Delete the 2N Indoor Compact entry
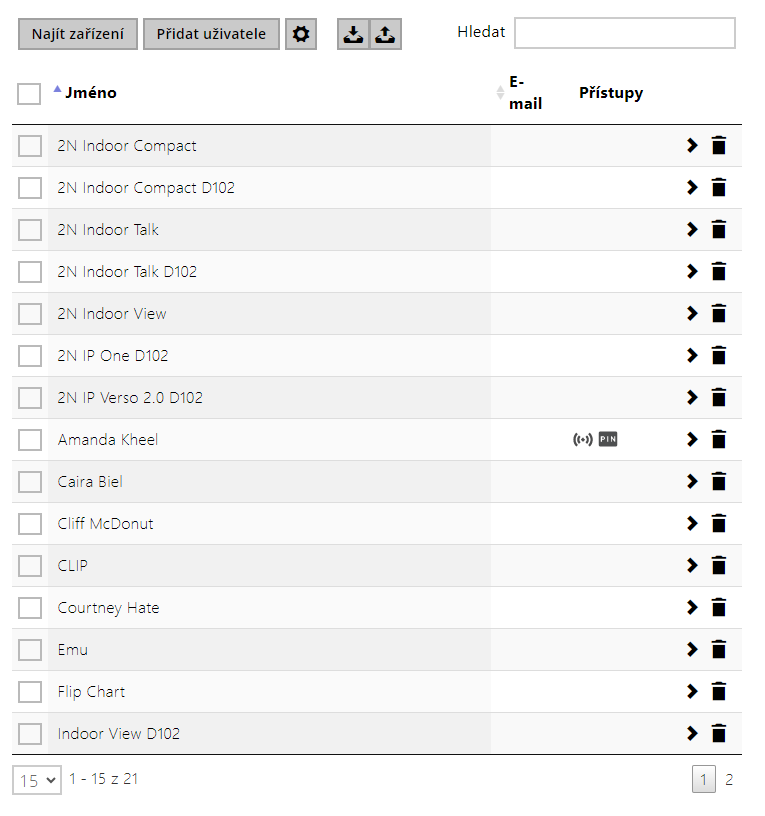 click(718, 146)
